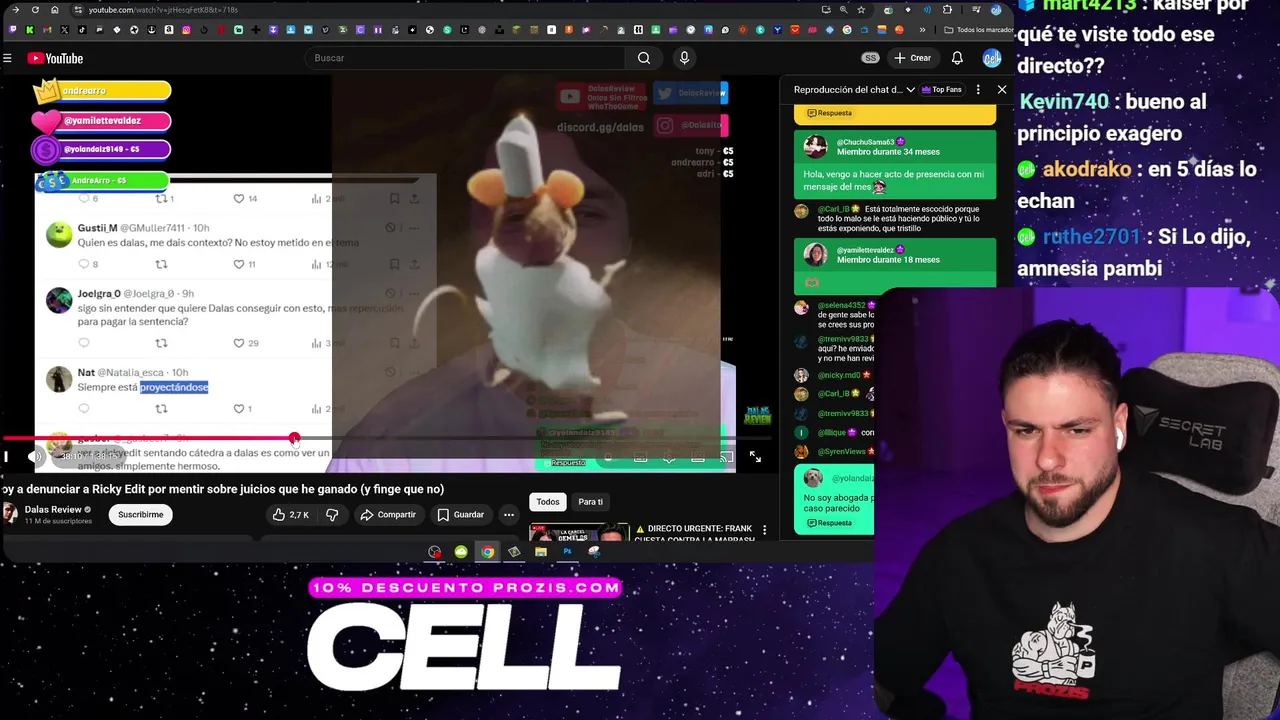Open the extensions puzzle icon
Image resolution: width=1280 pixels, height=720 pixels.
click(947, 10)
